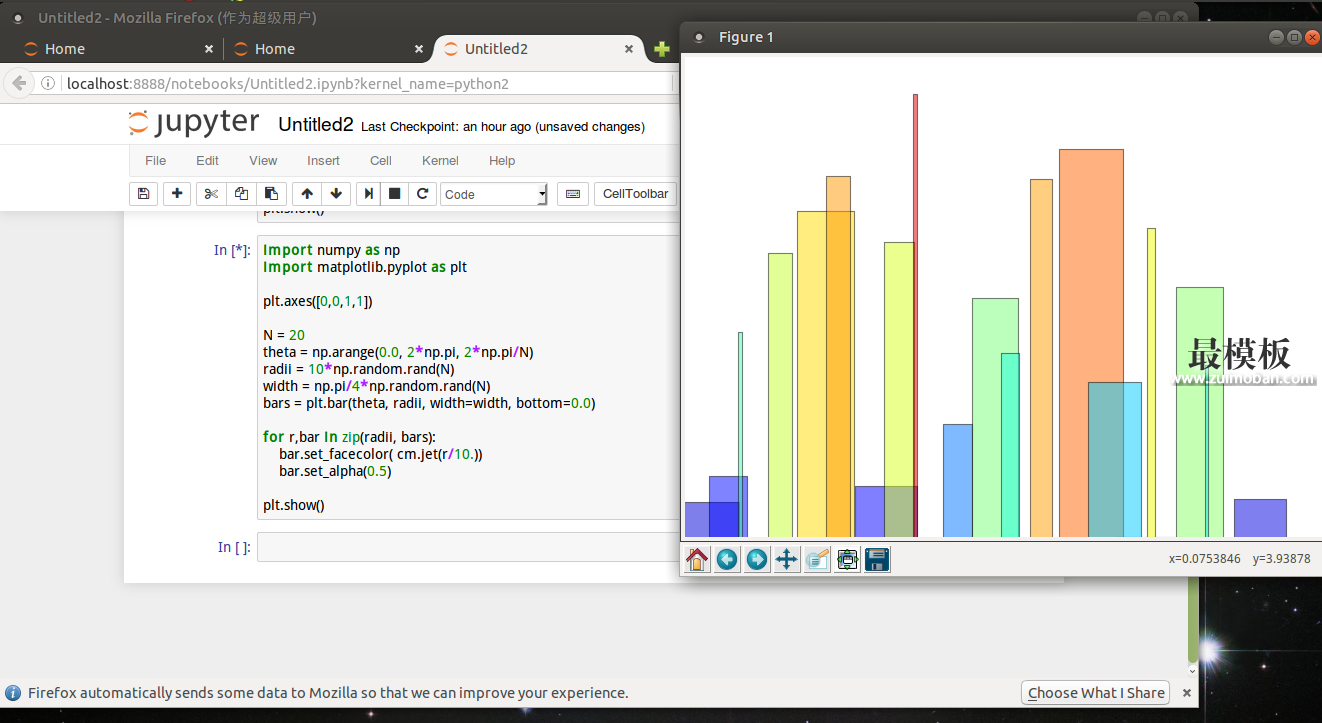Close the Untitled2 browser tab
Image resolution: width=1322 pixels, height=723 pixels.
coord(629,49)
